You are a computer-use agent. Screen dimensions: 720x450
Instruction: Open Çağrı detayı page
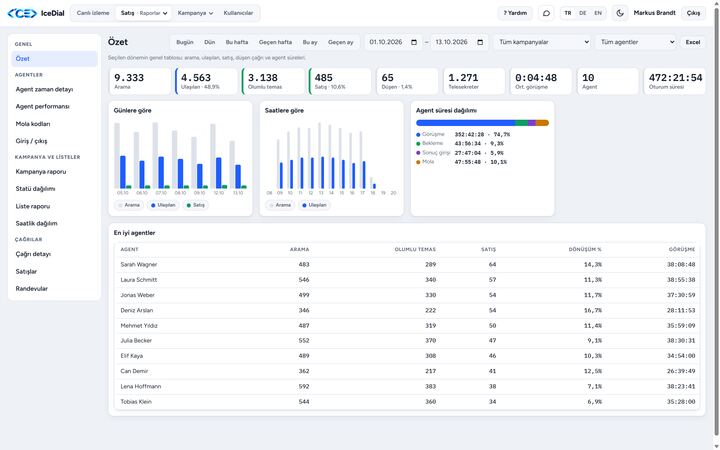(x=54, y=254)
